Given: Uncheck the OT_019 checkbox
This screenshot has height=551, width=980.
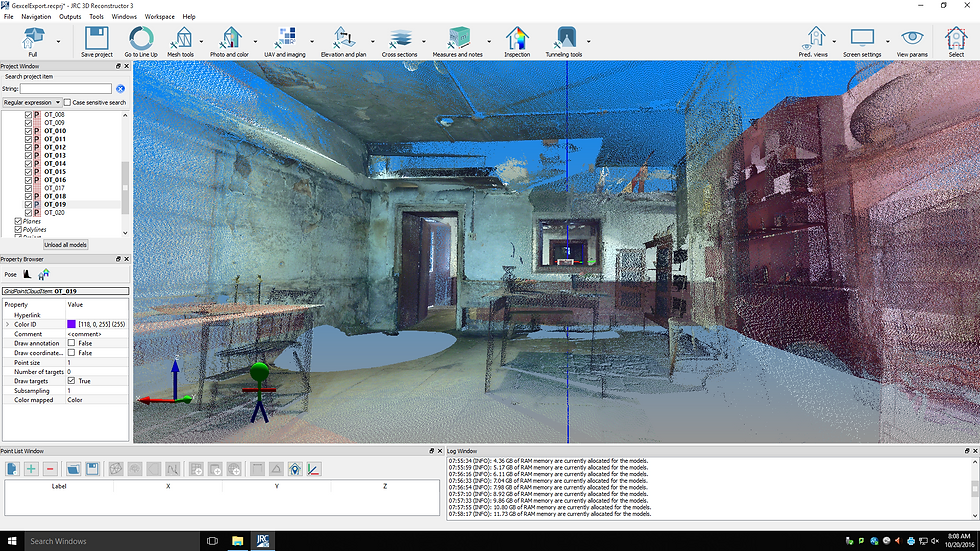Looking at the screenshot, I should (x=28, y=204).
